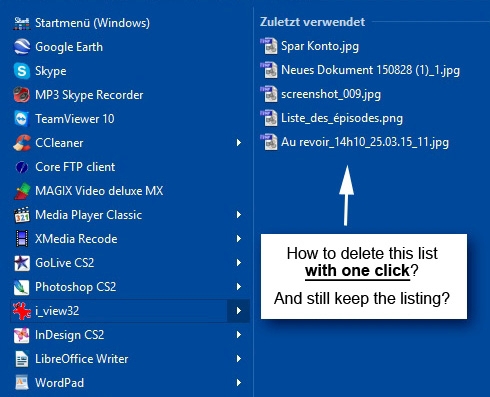Viewport: 490px width, 397px height.
Task: Click the InDesign CS2 butterfly icon
Action: tap(22, 335)
